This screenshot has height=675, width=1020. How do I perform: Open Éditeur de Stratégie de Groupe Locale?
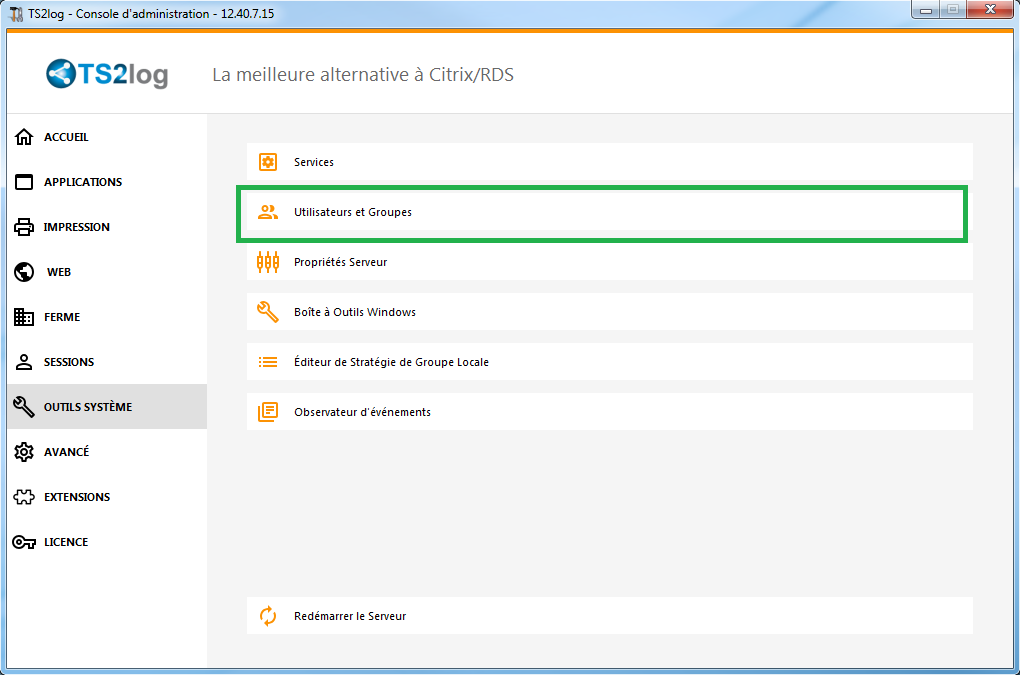coord(610,362)
